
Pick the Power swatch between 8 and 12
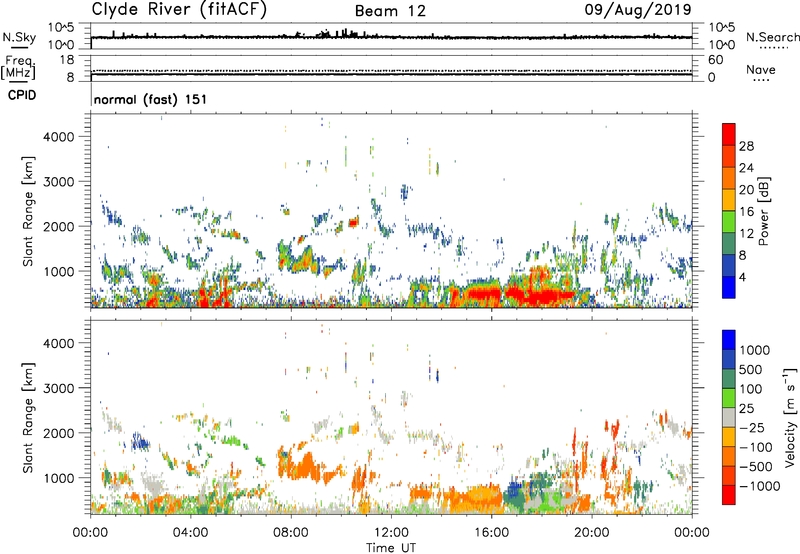[x=729, y=244]
